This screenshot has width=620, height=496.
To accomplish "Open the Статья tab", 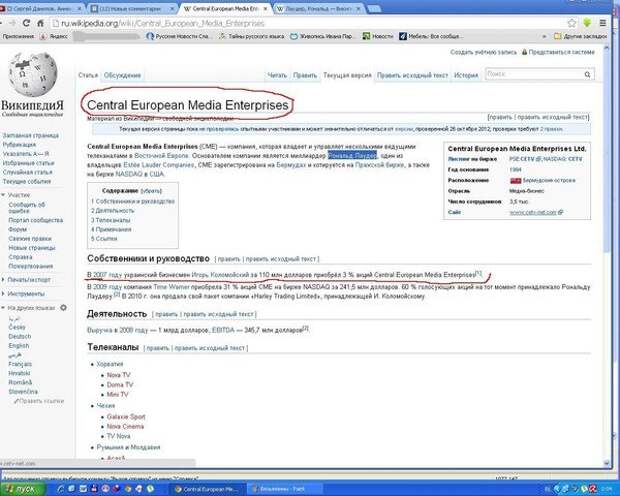I will [88, 75].
